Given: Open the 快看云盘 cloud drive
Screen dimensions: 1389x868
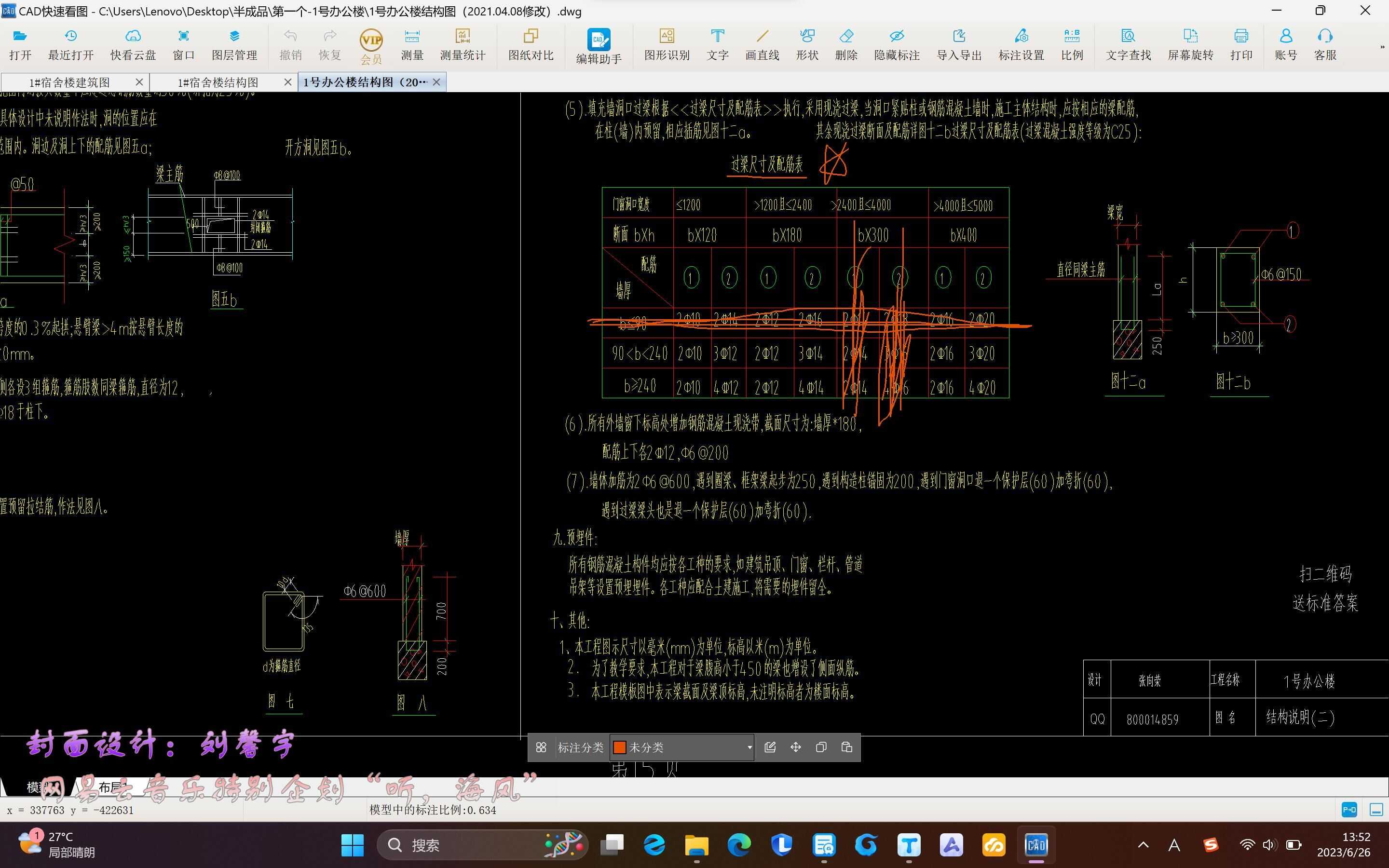Looking at the screenshot, I should click(x=133, y=45).
